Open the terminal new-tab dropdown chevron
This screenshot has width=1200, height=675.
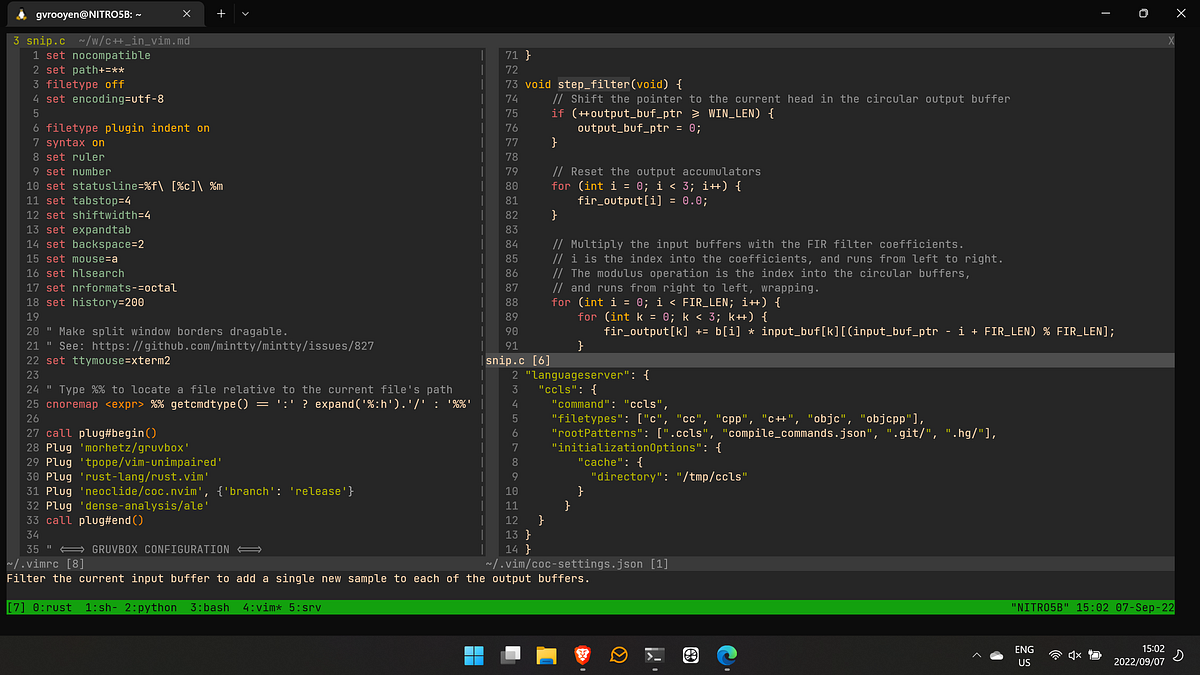tap(246, 14)
